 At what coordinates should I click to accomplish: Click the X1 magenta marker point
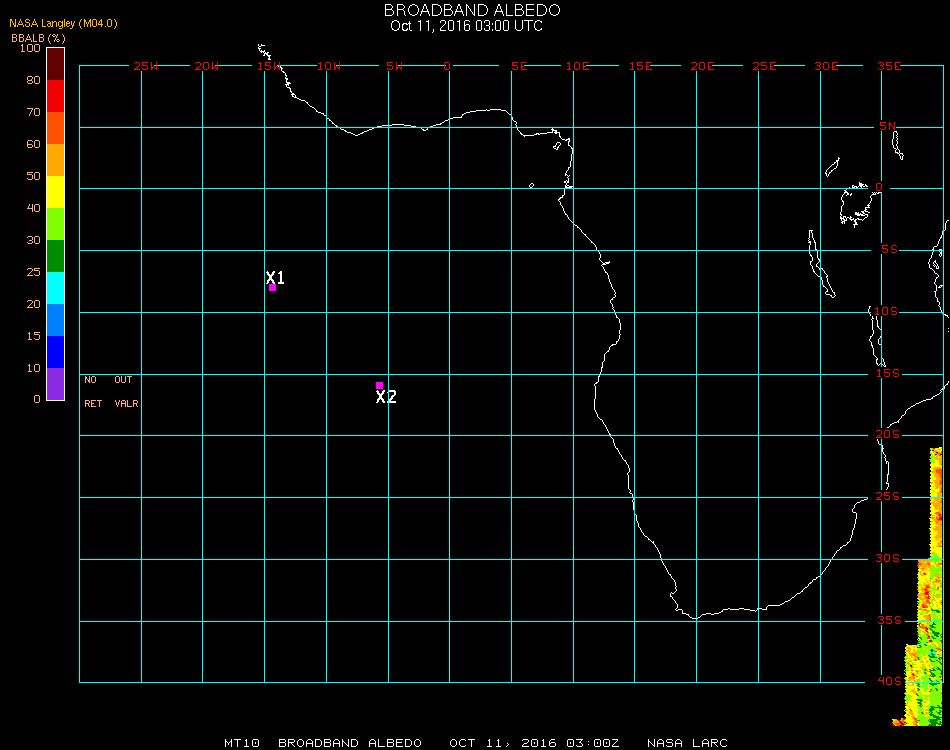click(272, 287)
